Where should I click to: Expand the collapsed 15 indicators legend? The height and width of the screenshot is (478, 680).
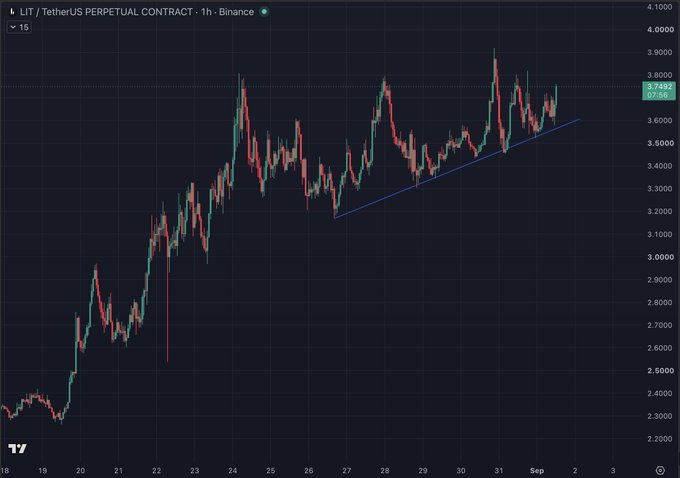point(19,27)
